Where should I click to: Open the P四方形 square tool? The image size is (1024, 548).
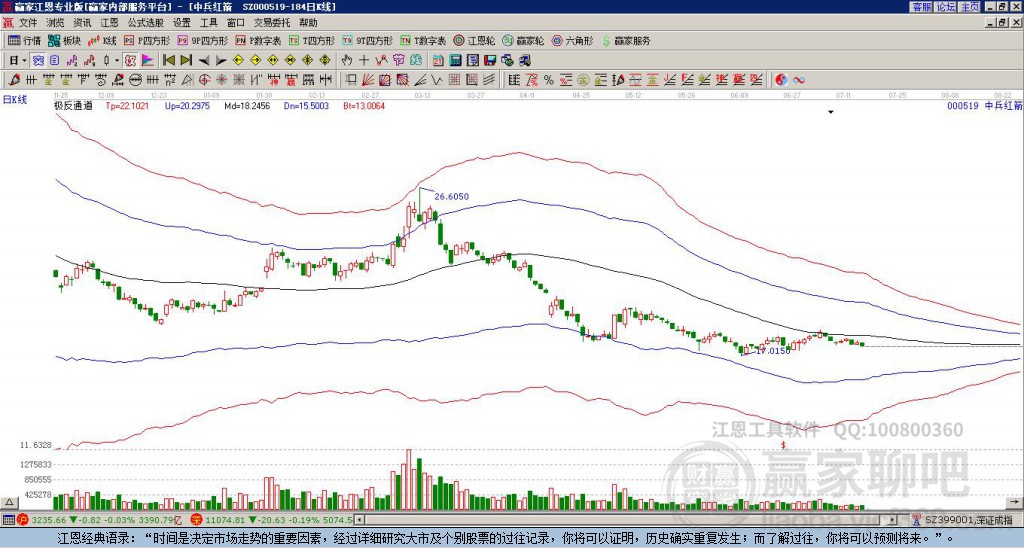[x=147, y=41]
